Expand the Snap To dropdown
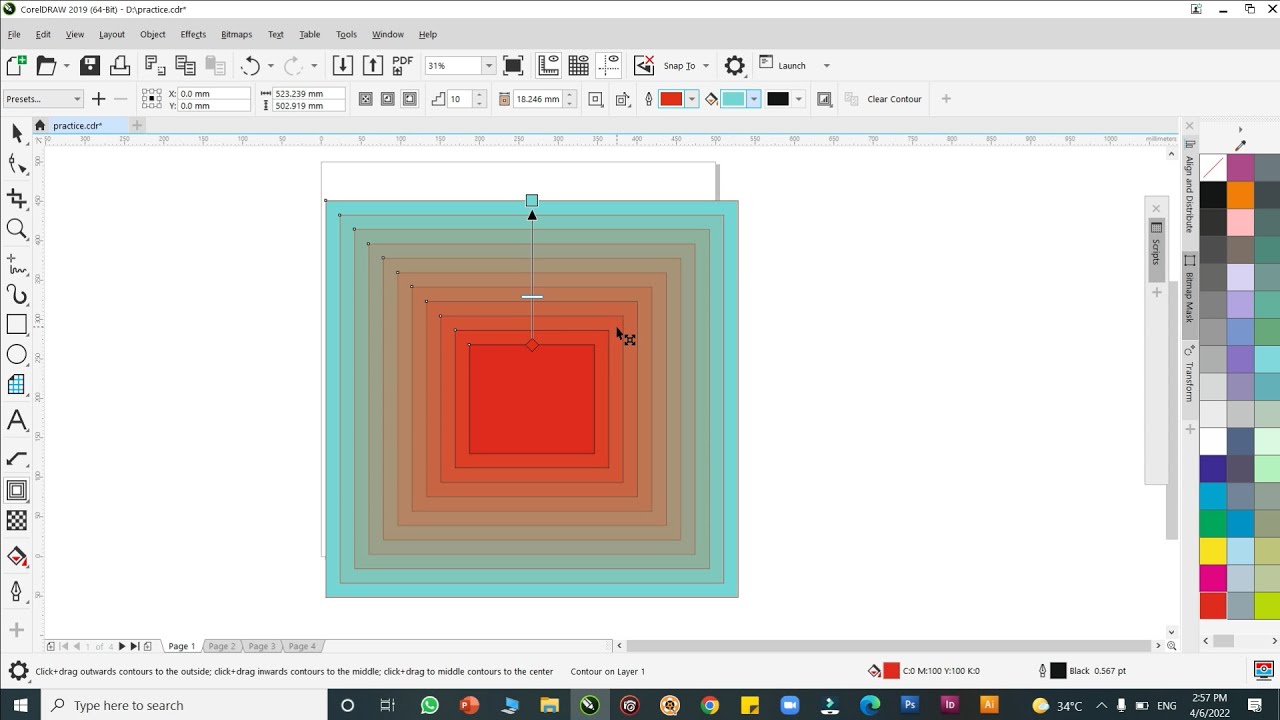Screen dimensions: 1280x720 click(x=705, y=66)
